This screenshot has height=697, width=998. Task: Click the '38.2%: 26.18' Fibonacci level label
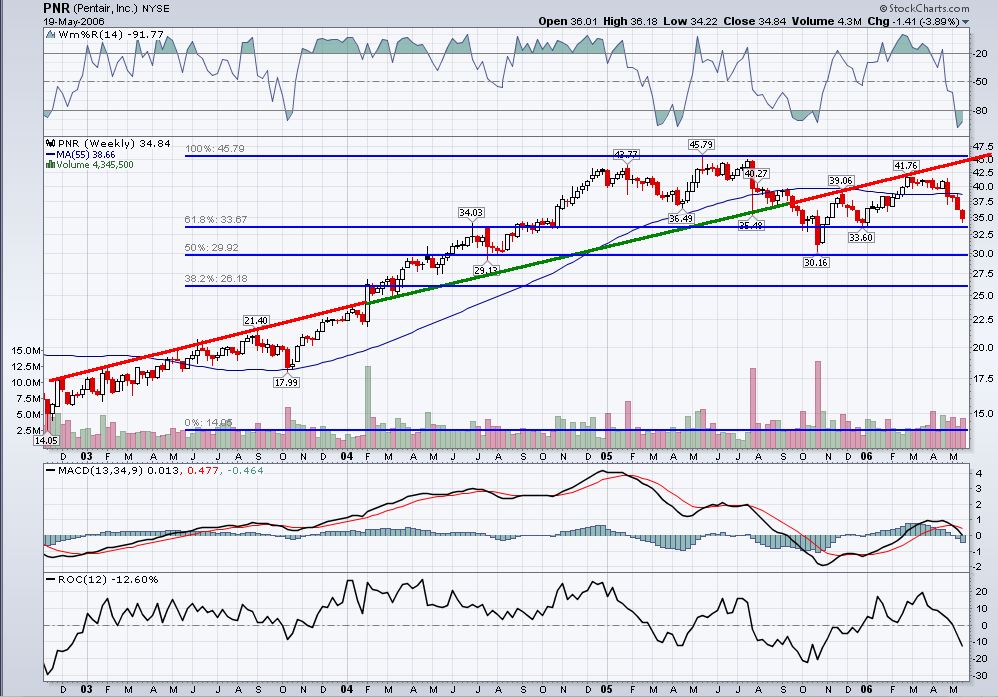pos(216,279)
